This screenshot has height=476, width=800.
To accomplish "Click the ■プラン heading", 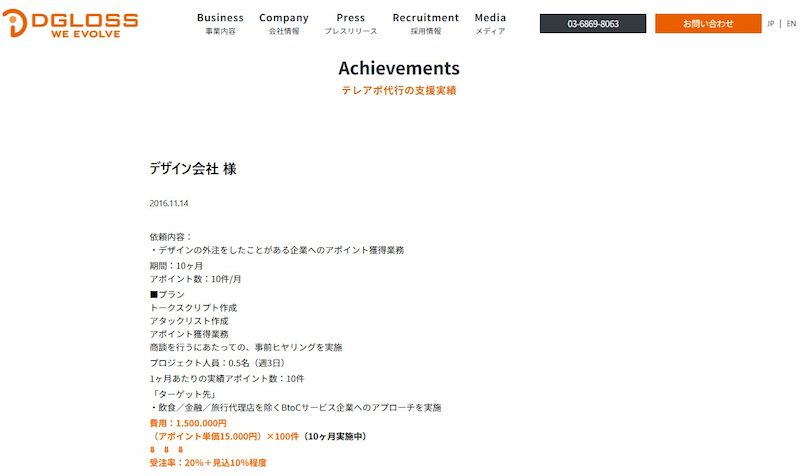I will [x=167, y=294].
